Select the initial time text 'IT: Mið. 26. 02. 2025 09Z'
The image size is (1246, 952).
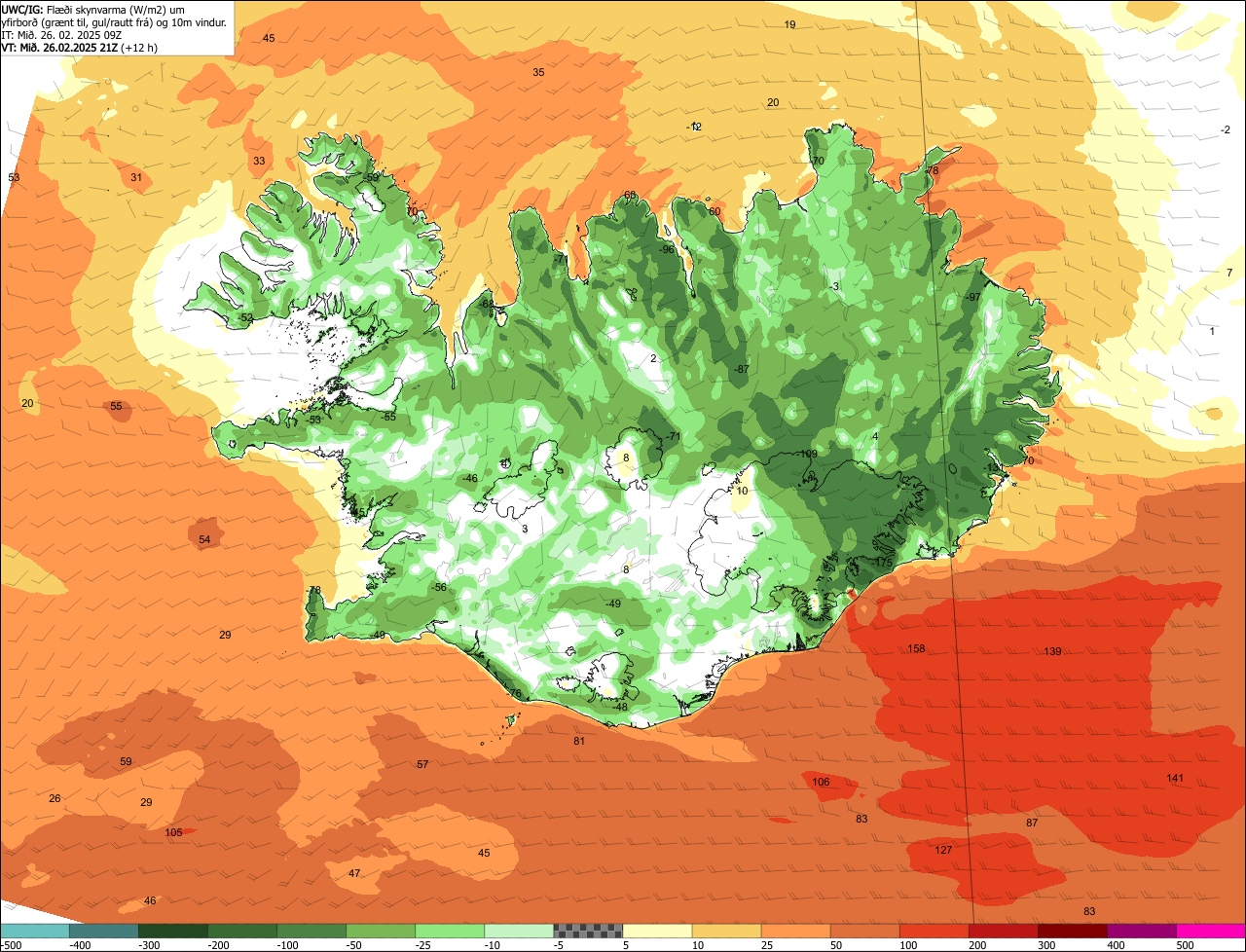[x=61, y=34]
